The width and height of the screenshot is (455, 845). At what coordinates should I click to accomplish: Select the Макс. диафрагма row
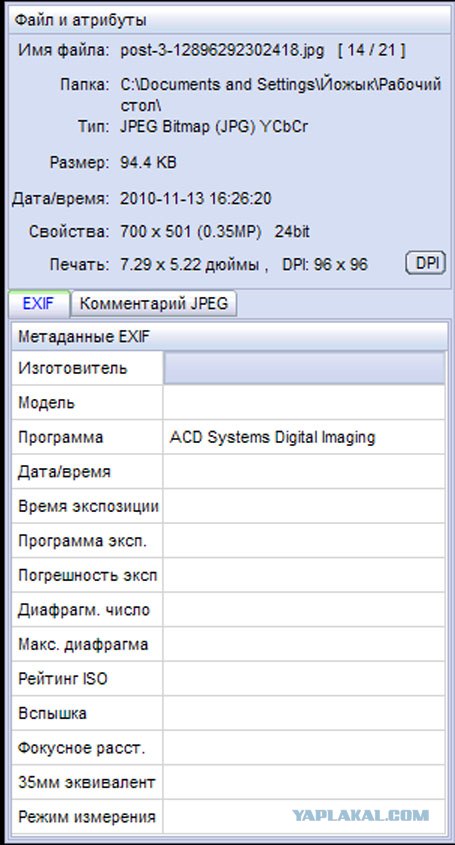[x=229, y=644]
